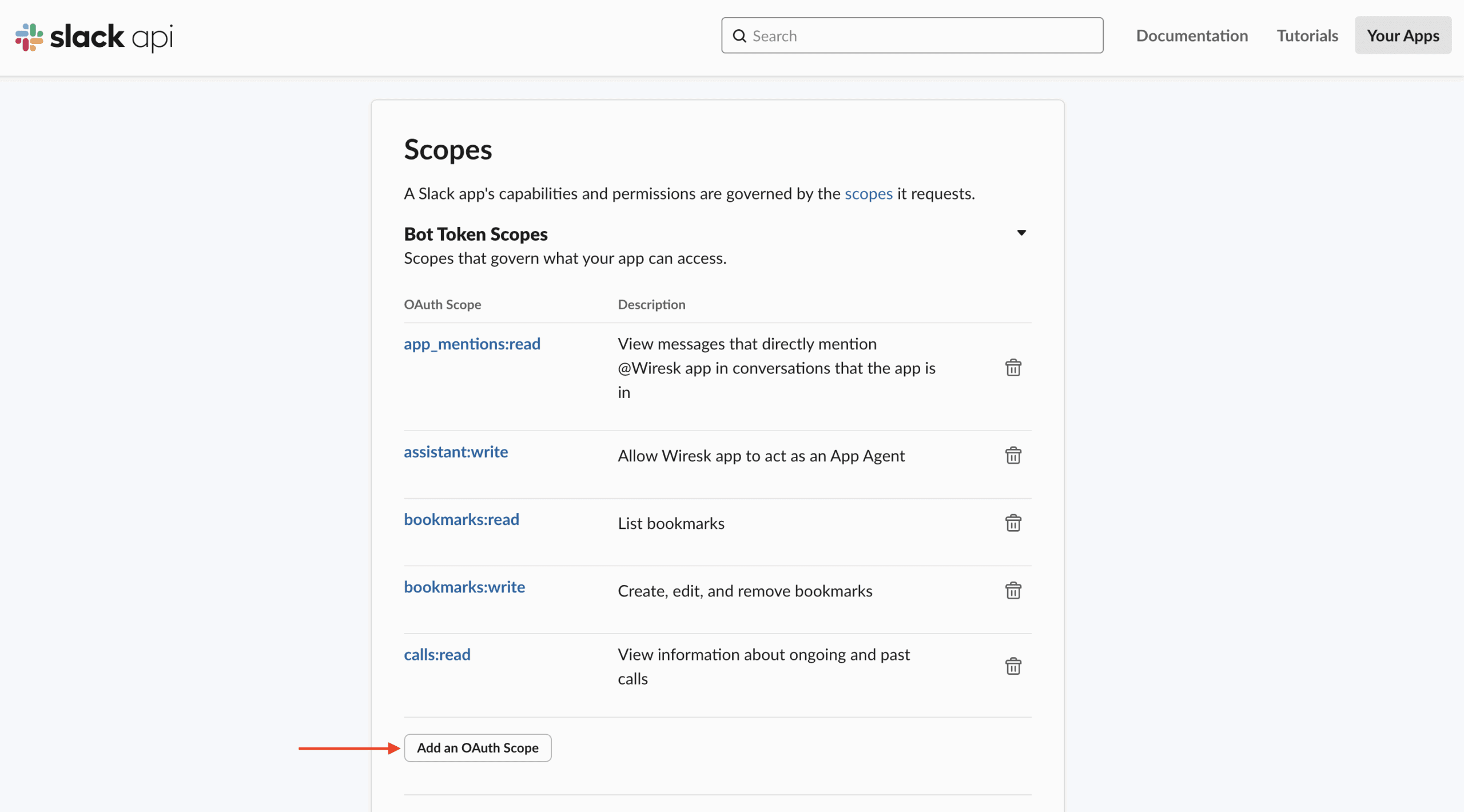Collapse the Bot Token Scopes section
1464x812 pixels.
pos(1021,233)
